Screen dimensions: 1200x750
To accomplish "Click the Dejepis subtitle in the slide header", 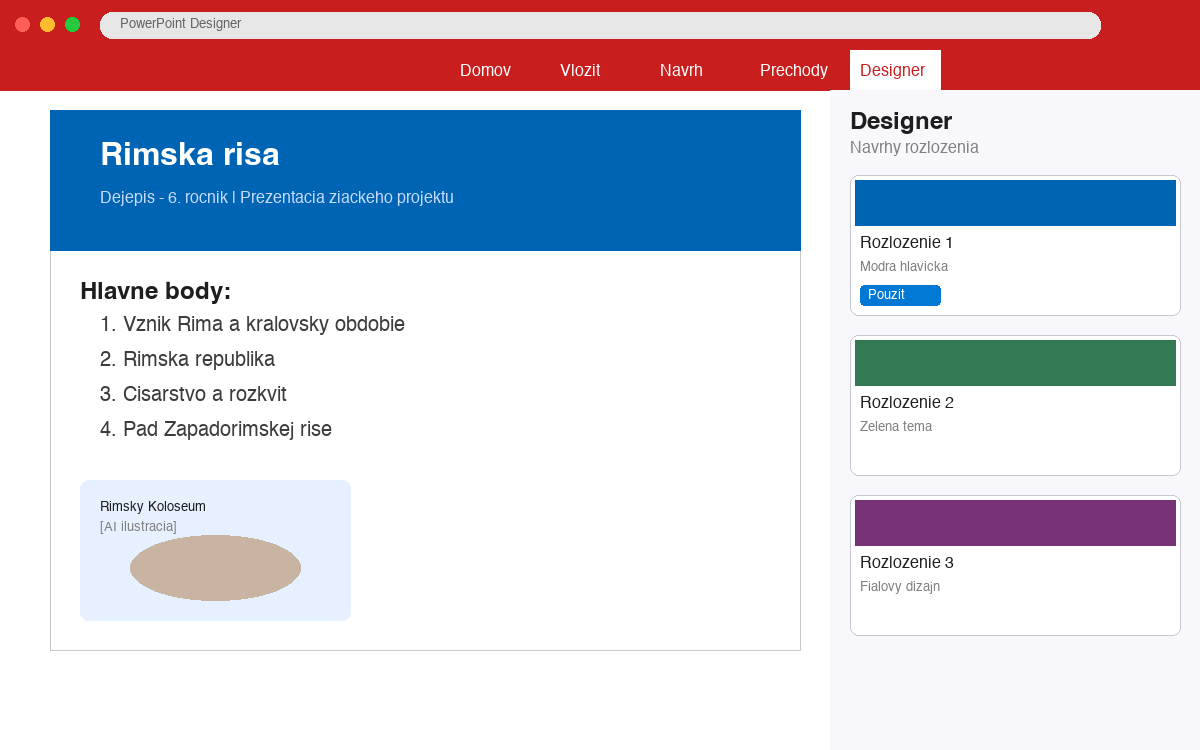I will click(x=276, y=197).
